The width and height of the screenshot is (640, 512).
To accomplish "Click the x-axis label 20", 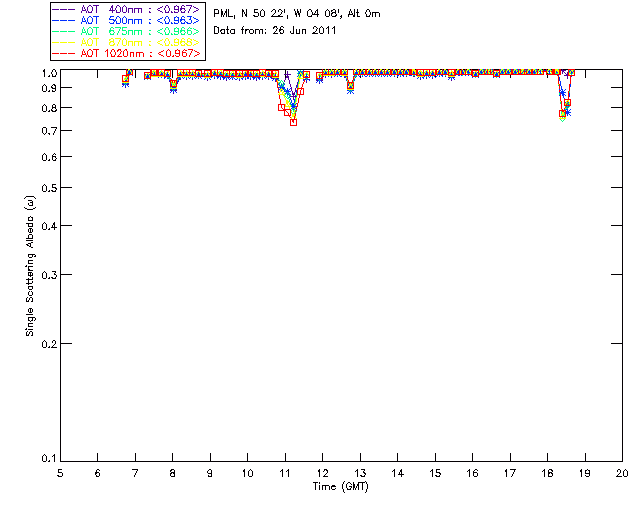I will (622, 474).
